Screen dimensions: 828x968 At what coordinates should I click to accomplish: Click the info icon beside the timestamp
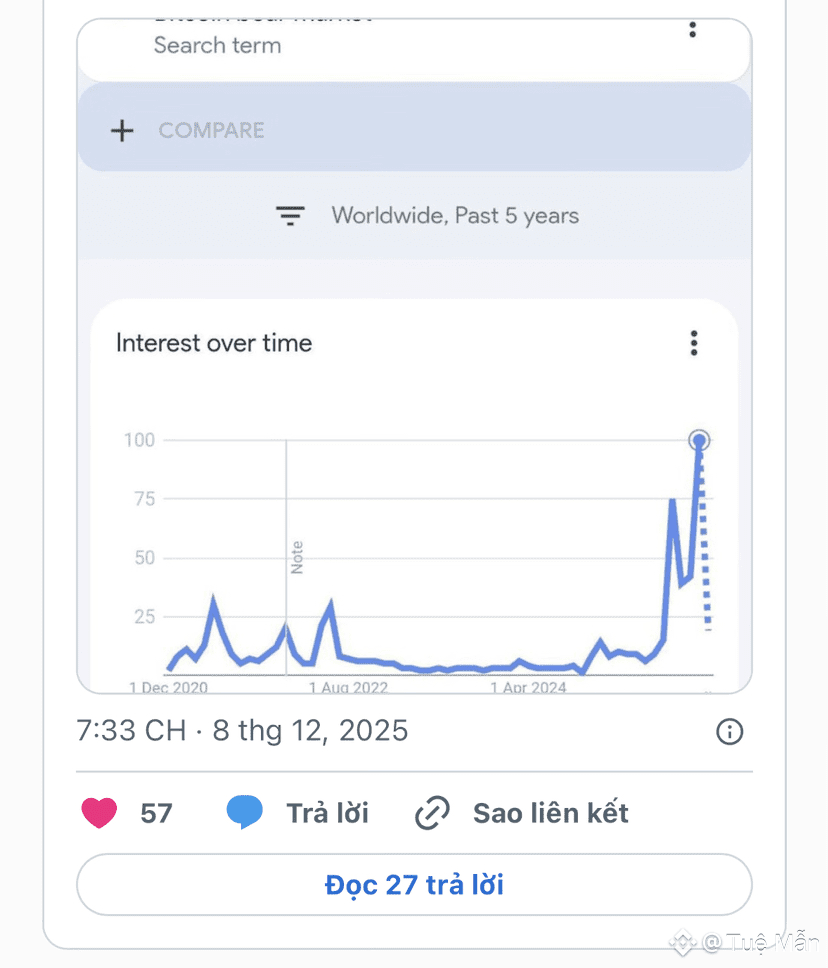click(x=730, y=732)
